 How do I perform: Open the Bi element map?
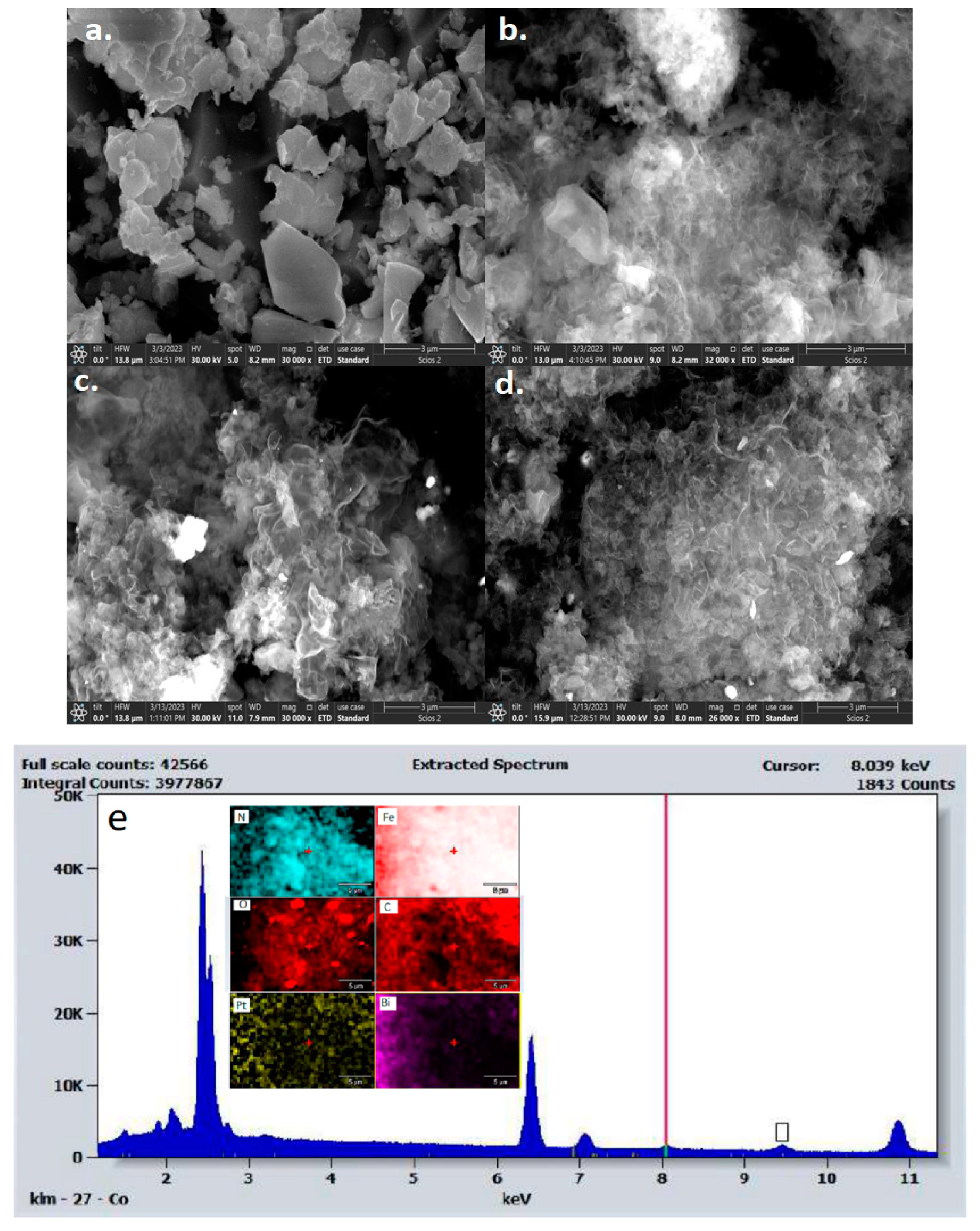pyautogui.click(x=447, y=1040)
